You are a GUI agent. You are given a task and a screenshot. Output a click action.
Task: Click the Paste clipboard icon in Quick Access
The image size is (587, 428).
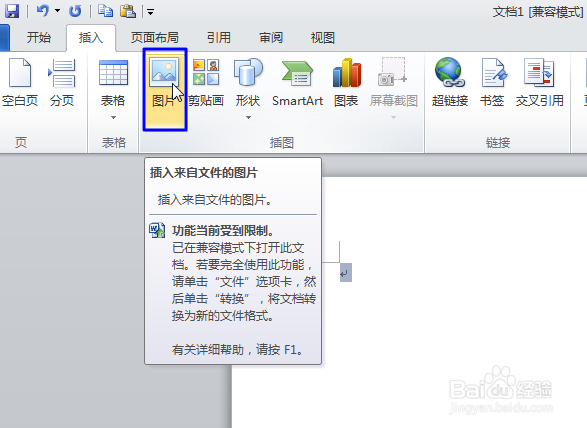pyautogui.click(x=128, y=11)
